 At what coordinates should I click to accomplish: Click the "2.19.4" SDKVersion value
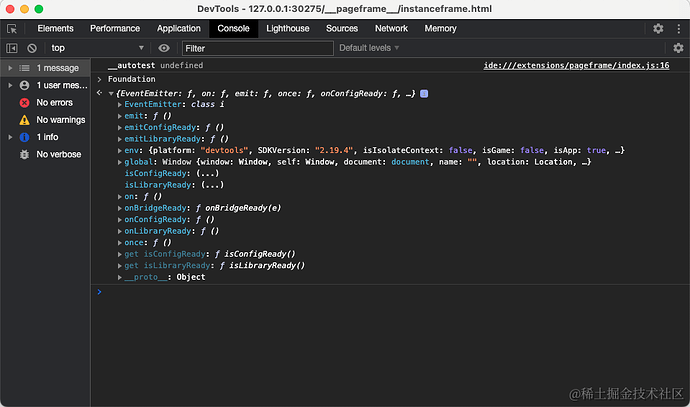pos(334,150)
